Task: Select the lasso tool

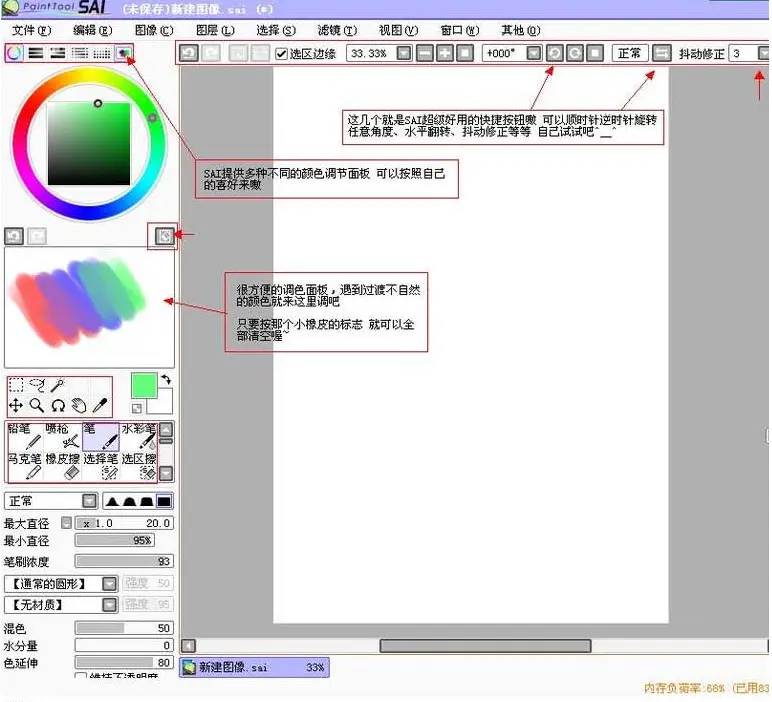Action: pos(37,385)
